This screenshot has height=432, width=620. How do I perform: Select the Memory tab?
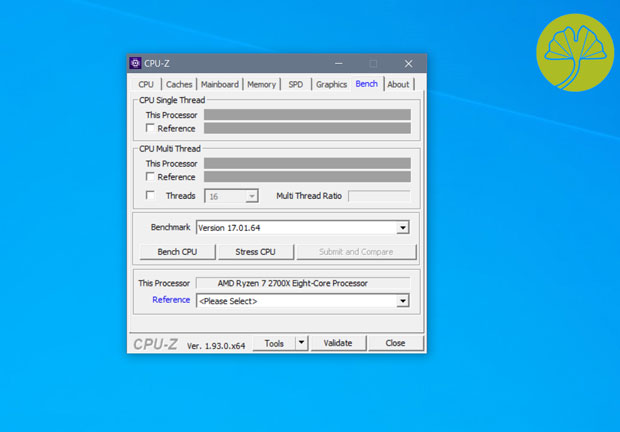coord(261,85)
